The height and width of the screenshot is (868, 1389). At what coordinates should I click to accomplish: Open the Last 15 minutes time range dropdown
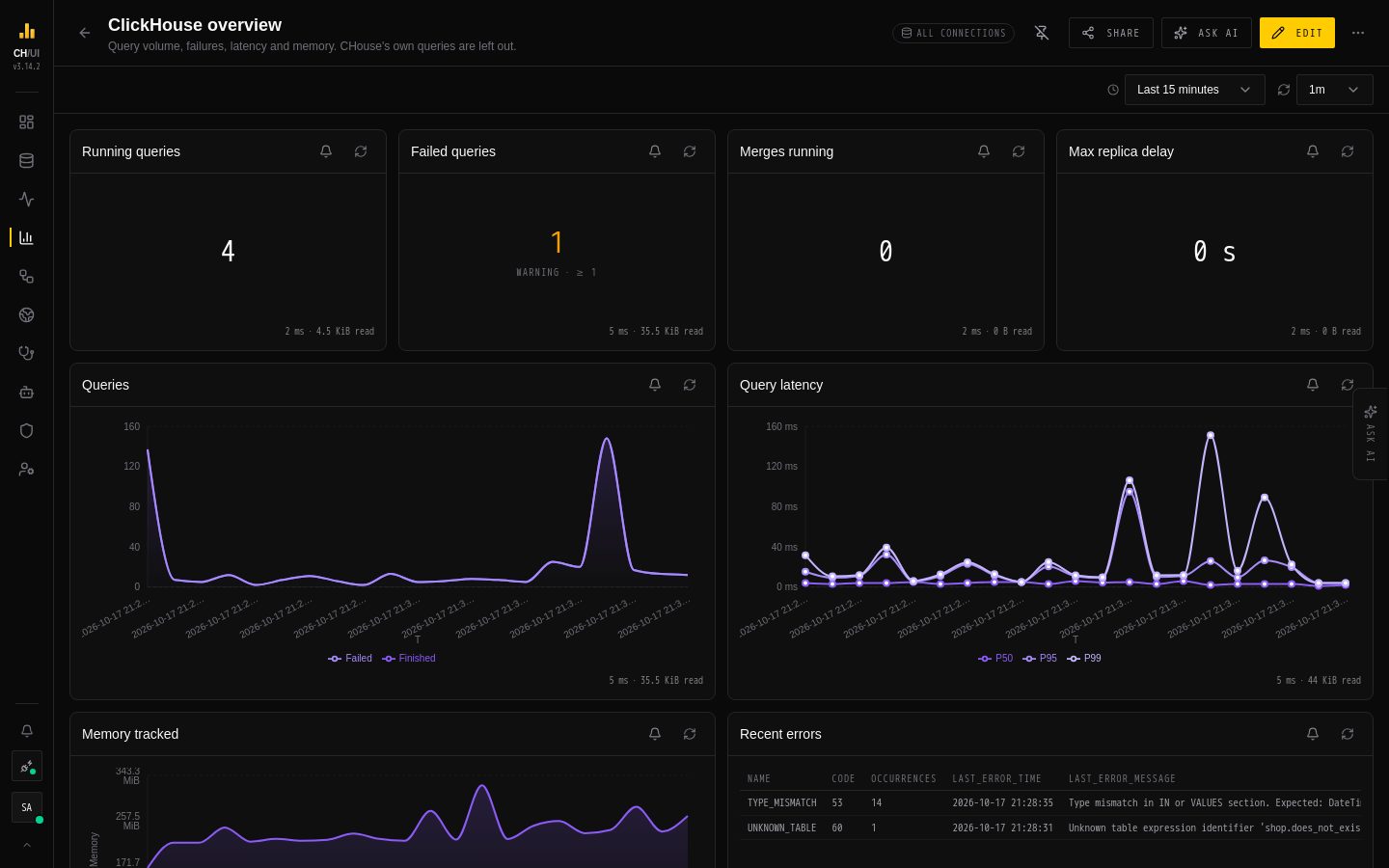(1194, 90)
